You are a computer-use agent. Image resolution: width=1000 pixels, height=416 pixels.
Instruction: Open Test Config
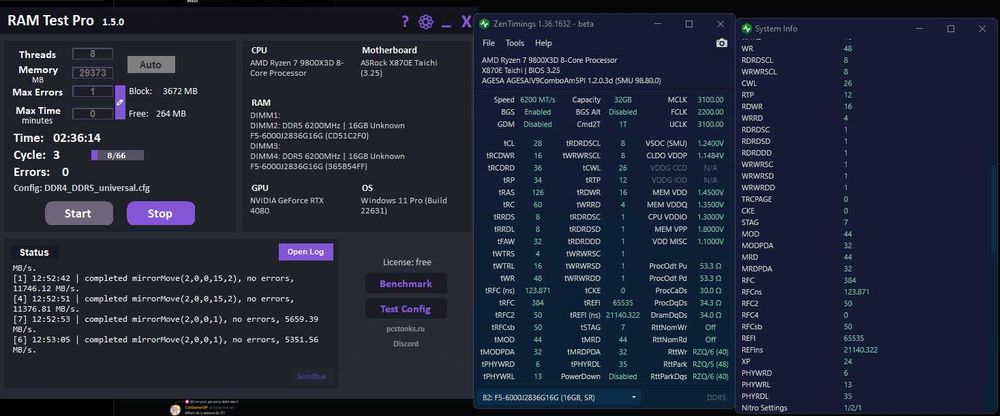406,309
